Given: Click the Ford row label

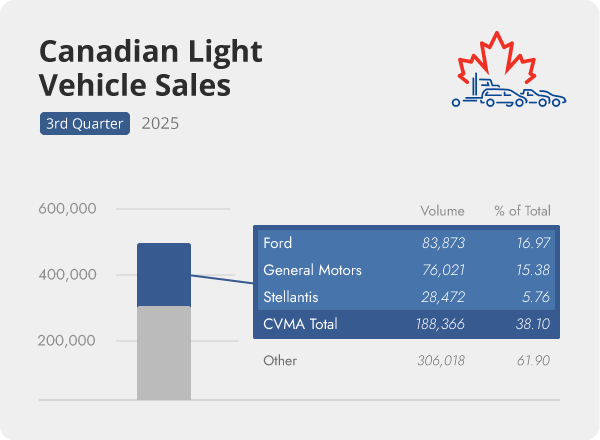Looking at the screenshot, I should pos(277,243).
